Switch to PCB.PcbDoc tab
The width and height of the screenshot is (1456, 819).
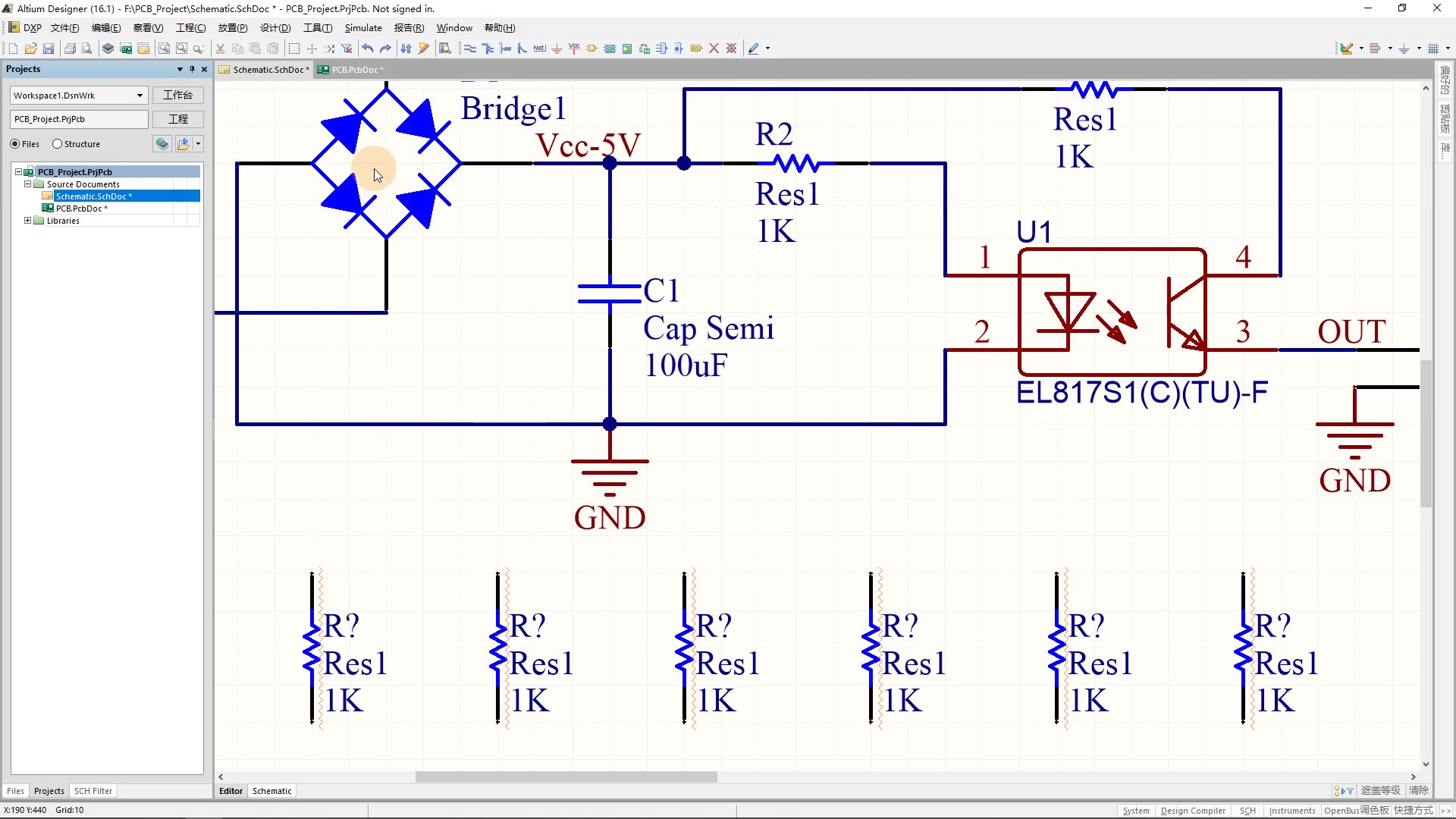click(357, 69)
